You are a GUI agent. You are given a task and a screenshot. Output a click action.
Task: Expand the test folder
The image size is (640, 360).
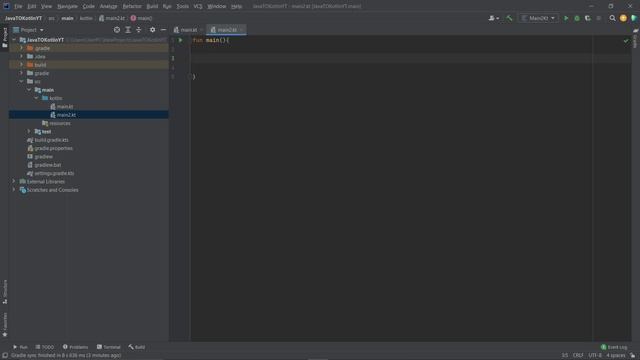[x=29, y=131]
